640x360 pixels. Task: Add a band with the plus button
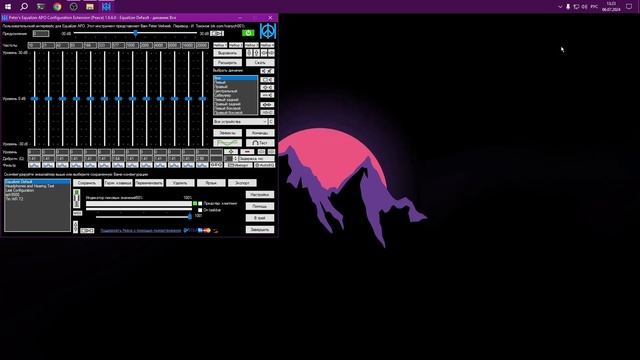231,152
